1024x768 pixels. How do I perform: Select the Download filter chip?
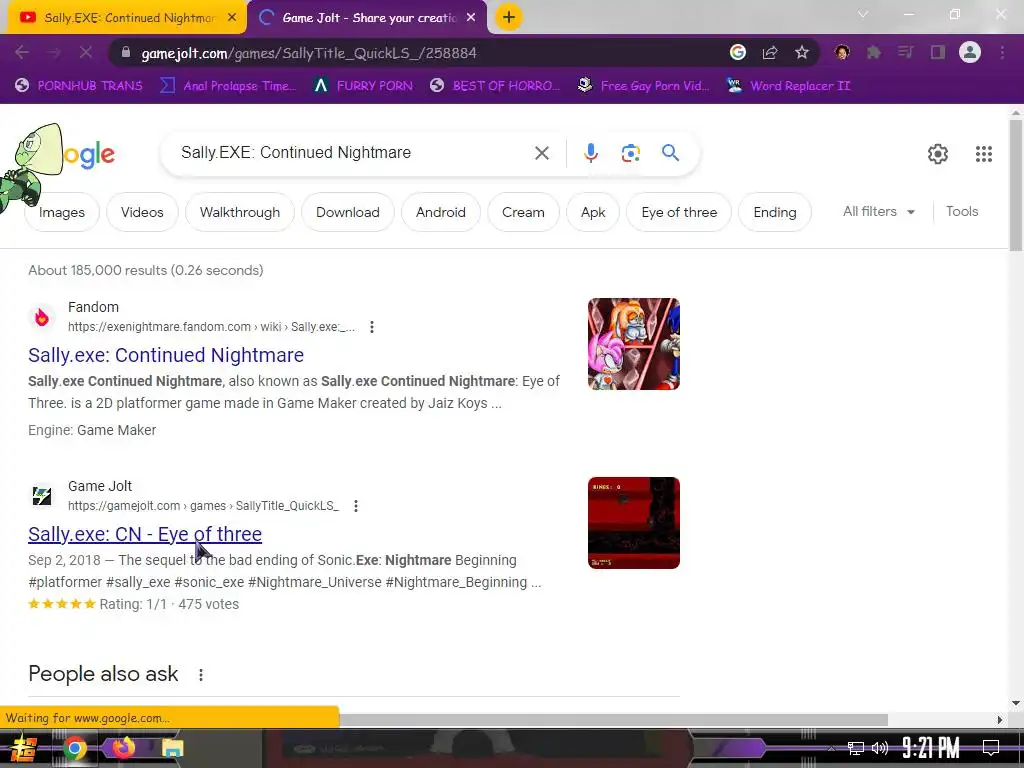[x=347, y=212]
